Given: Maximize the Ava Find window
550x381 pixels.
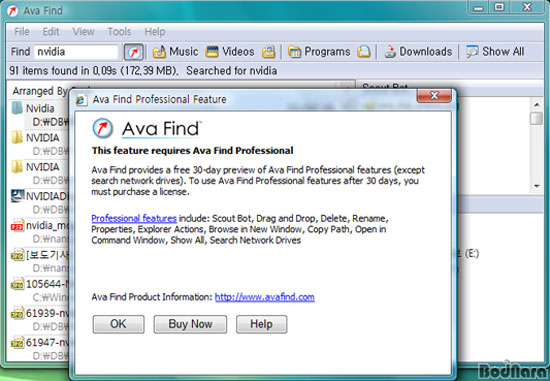Looking at the screenshot, I should pos(499,7).
